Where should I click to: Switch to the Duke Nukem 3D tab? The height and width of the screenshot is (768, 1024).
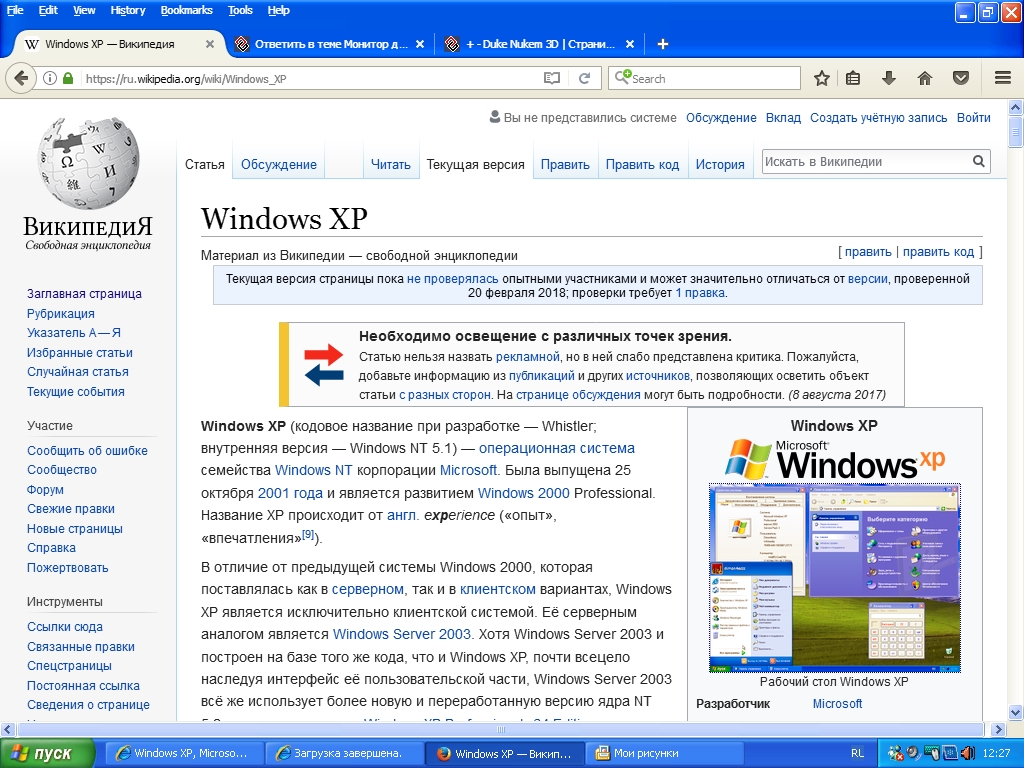pyautogui.click(x=539, y=44)
